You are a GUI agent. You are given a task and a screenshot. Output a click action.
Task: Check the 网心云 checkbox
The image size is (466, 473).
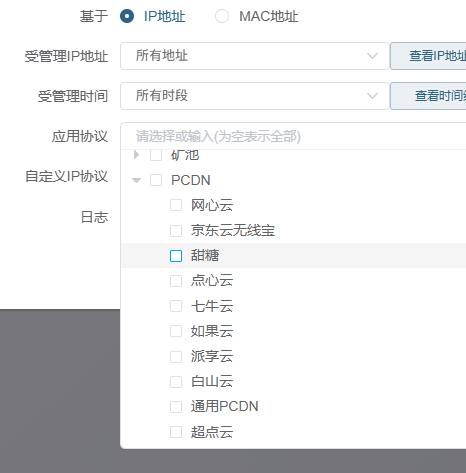(x=176, y=205)
